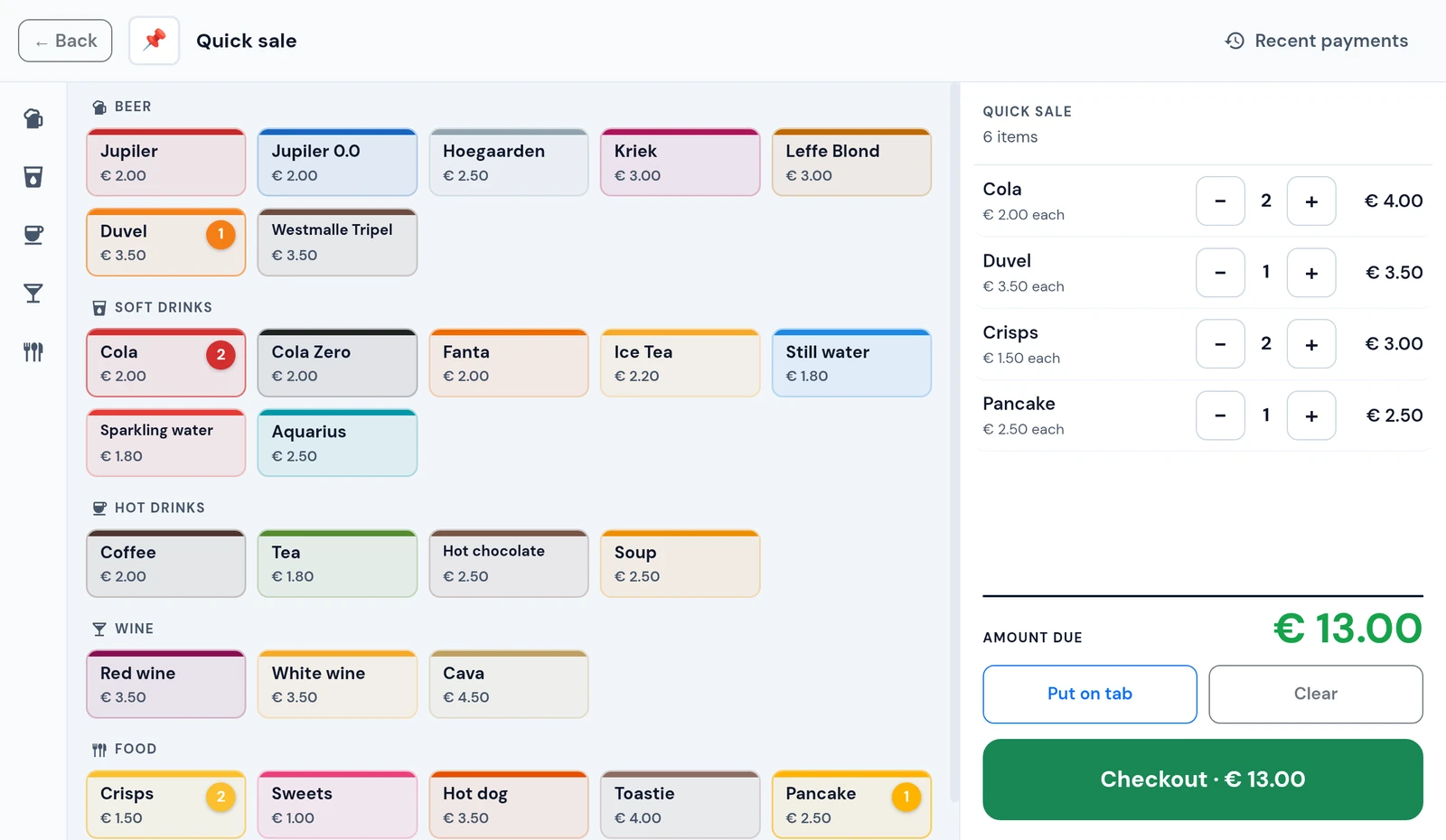This screenshot has width=1446, height=840.
Task: Add an Ice Tea
Action: [x=681, y=363]
